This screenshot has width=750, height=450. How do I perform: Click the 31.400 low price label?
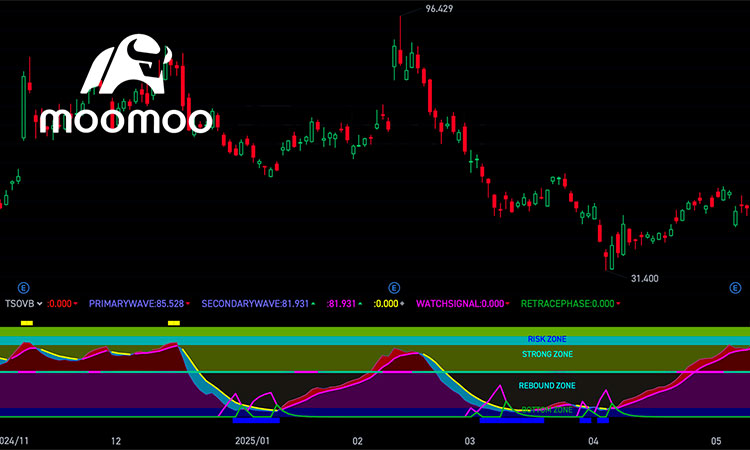point(644,278)
